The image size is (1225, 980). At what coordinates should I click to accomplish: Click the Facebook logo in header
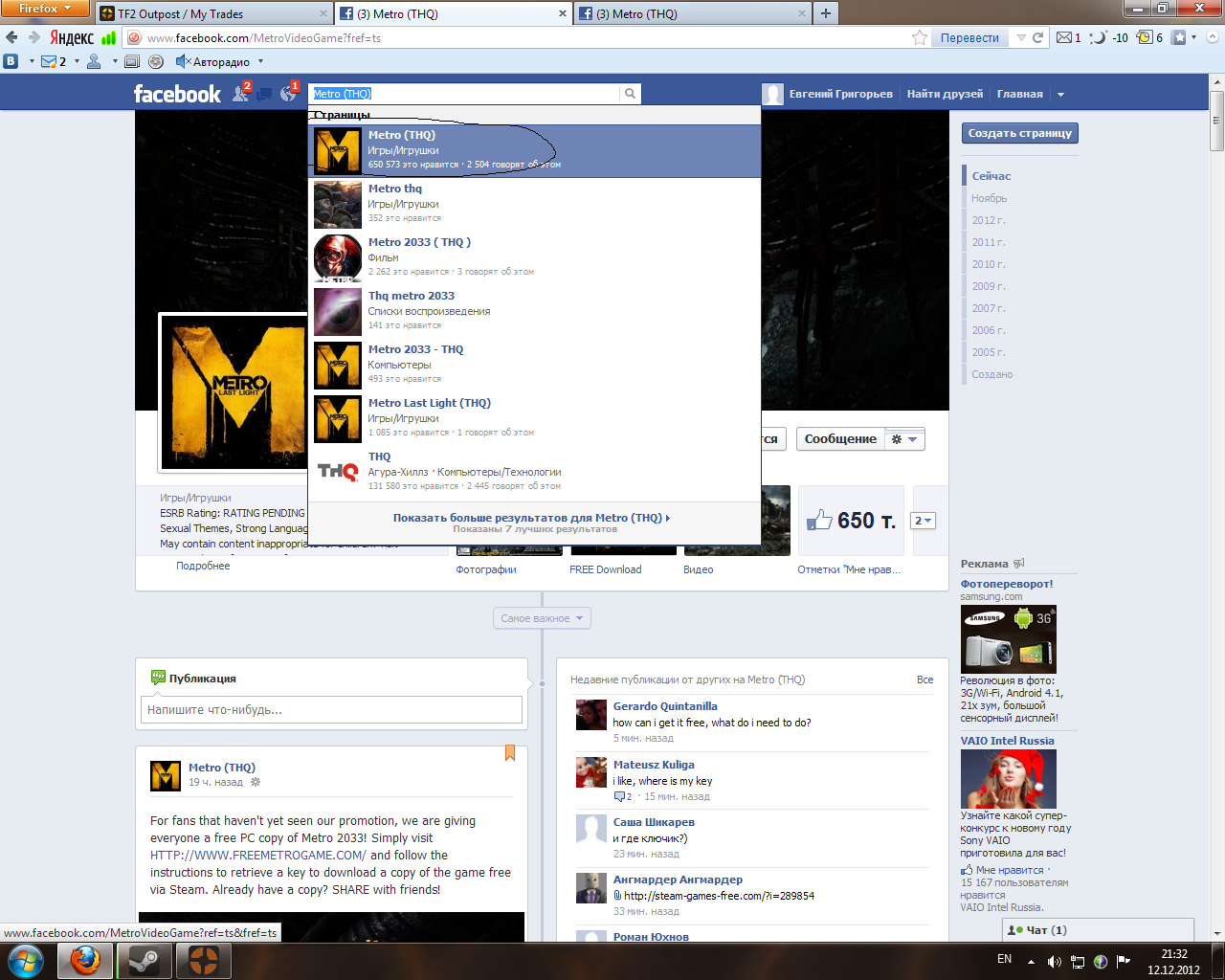177,94
